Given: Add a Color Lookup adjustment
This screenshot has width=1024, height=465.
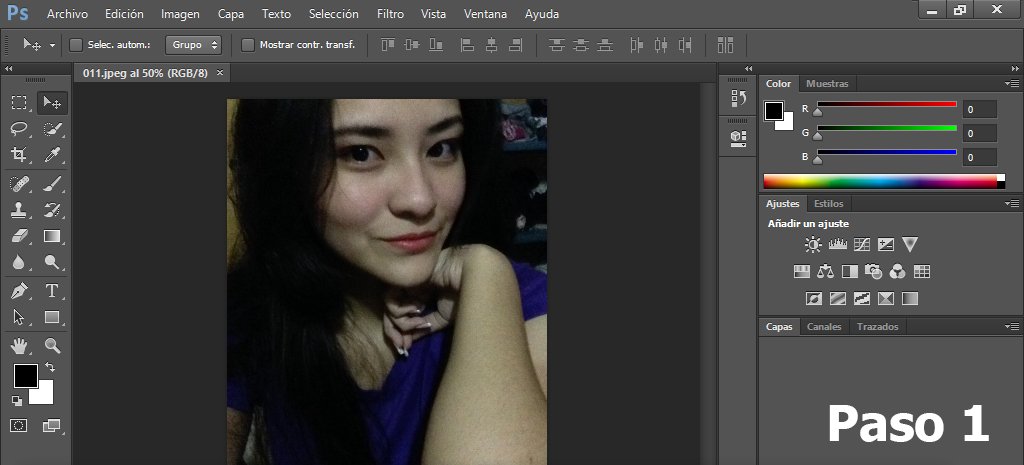Looking at the screenshot, I should coord(921,271).
